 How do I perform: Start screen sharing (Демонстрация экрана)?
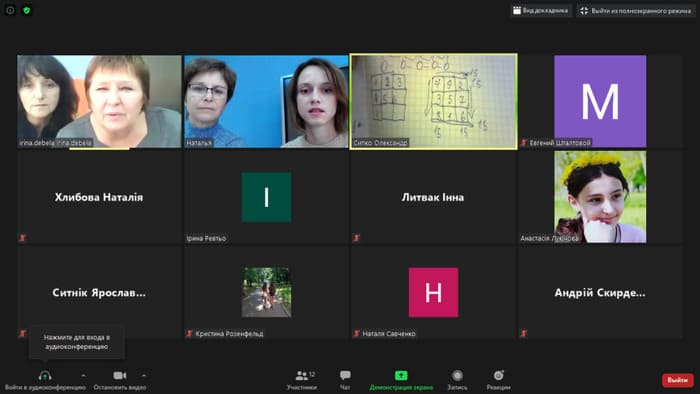(401, 380)
